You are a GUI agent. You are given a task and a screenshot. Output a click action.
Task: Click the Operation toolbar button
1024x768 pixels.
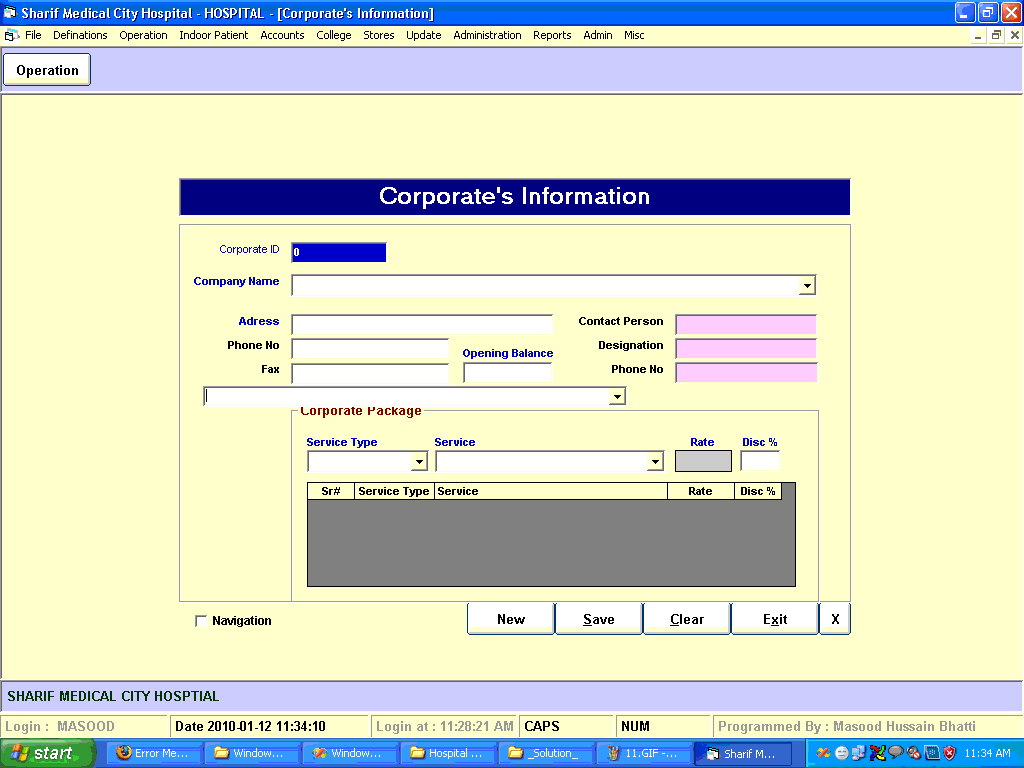coord(47,70)
